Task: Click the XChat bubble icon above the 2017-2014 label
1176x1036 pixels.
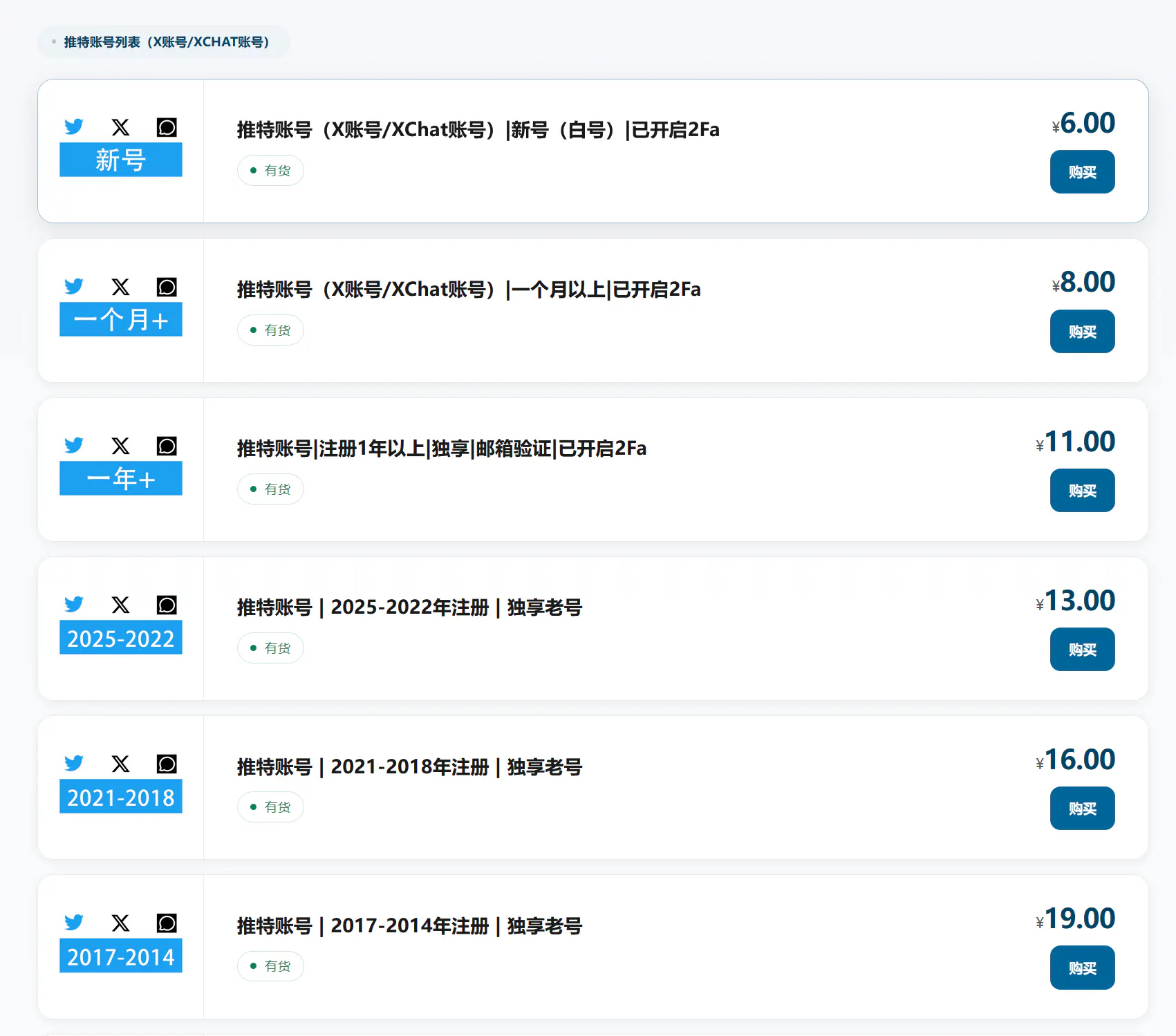Action: (167, 923)
